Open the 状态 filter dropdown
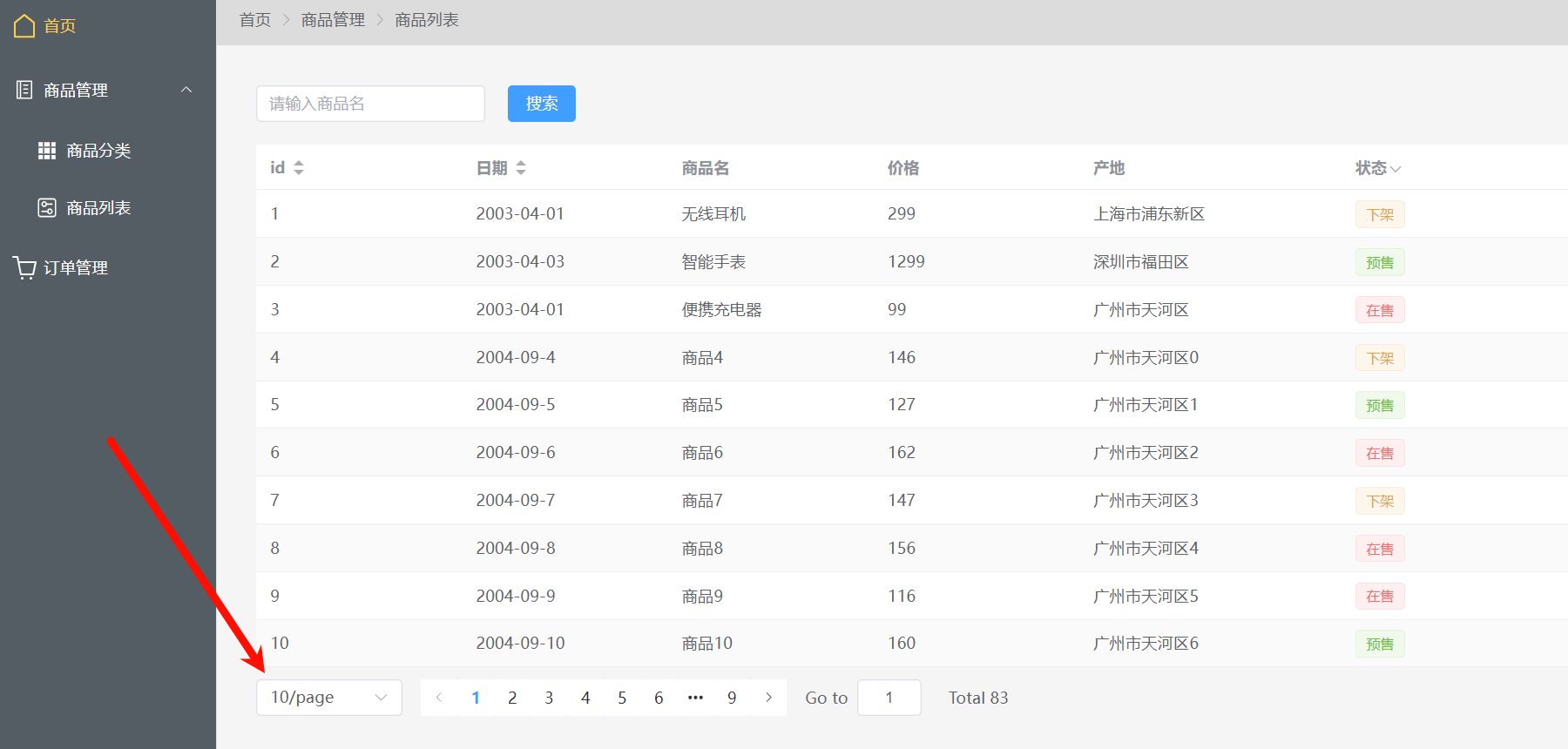 click(1396, 169)
